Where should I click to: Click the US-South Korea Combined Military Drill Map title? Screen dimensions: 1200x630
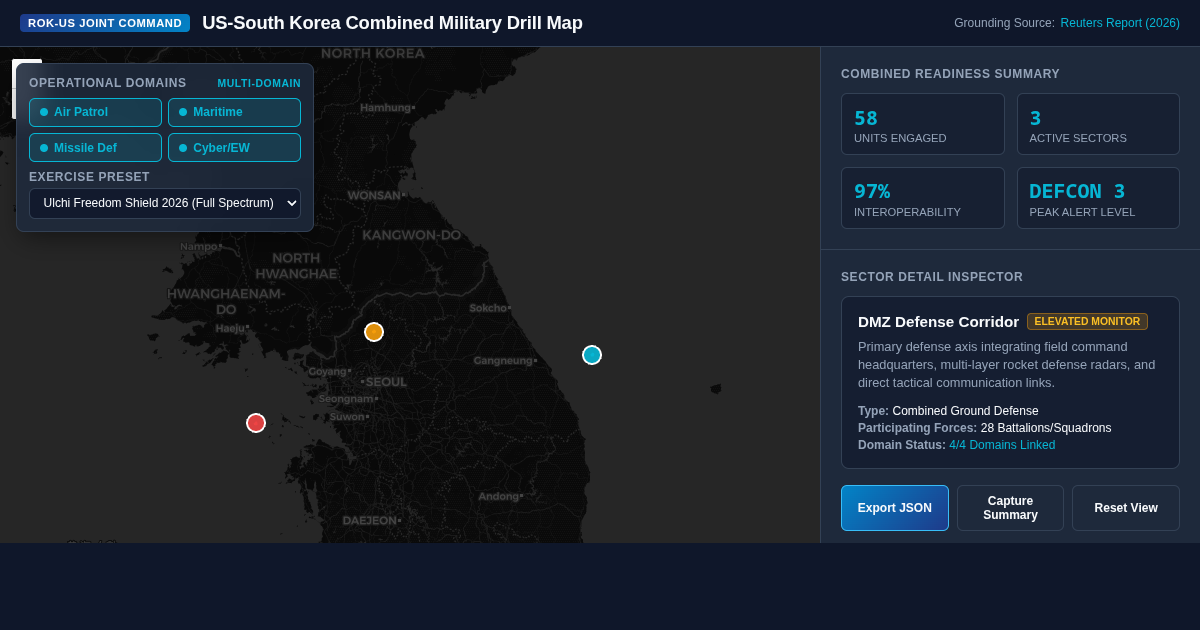tap(392, 23)
